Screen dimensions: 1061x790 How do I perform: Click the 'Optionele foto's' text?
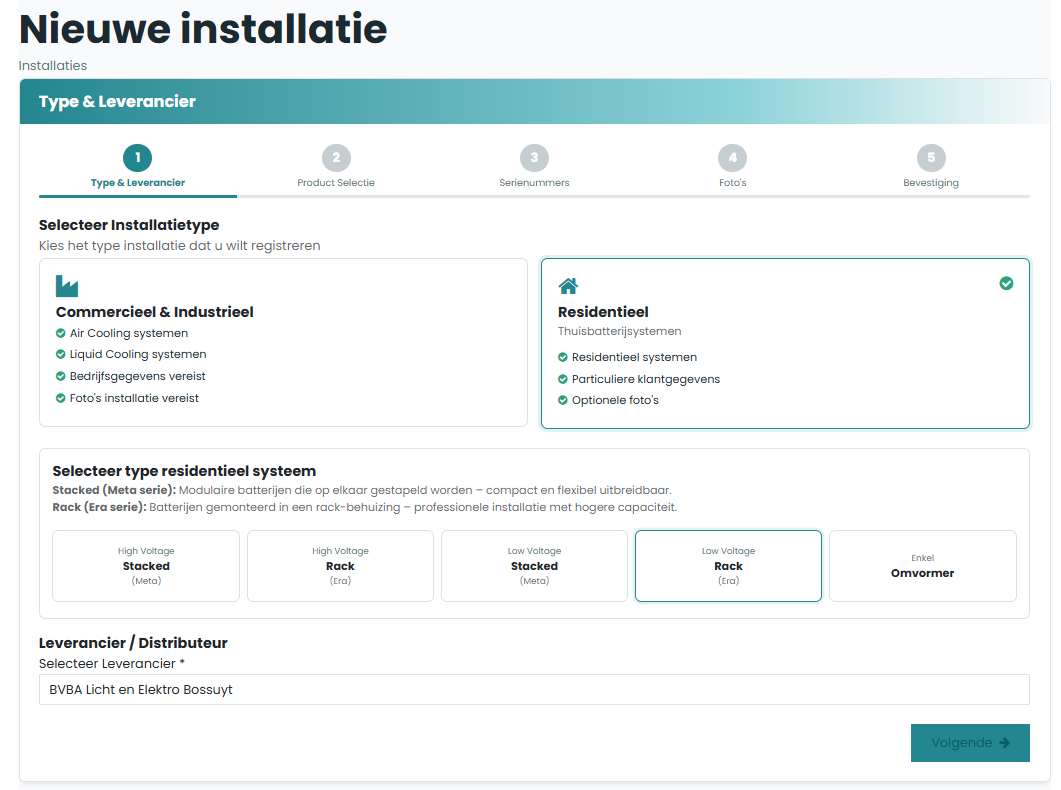click(615, 400)
